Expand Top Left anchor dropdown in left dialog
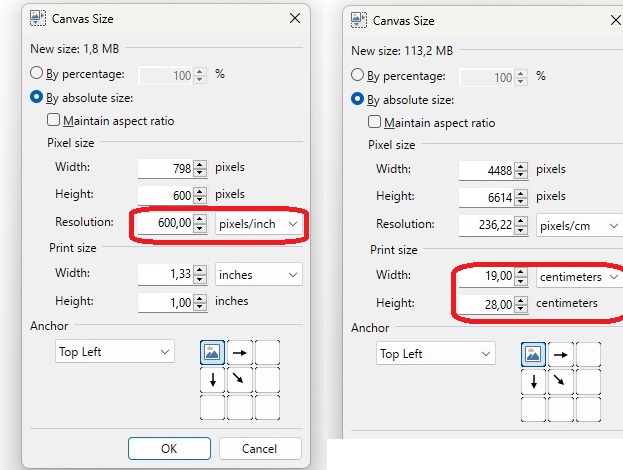The width and height of the screenshot is (623, 470). tap(115, 351)
